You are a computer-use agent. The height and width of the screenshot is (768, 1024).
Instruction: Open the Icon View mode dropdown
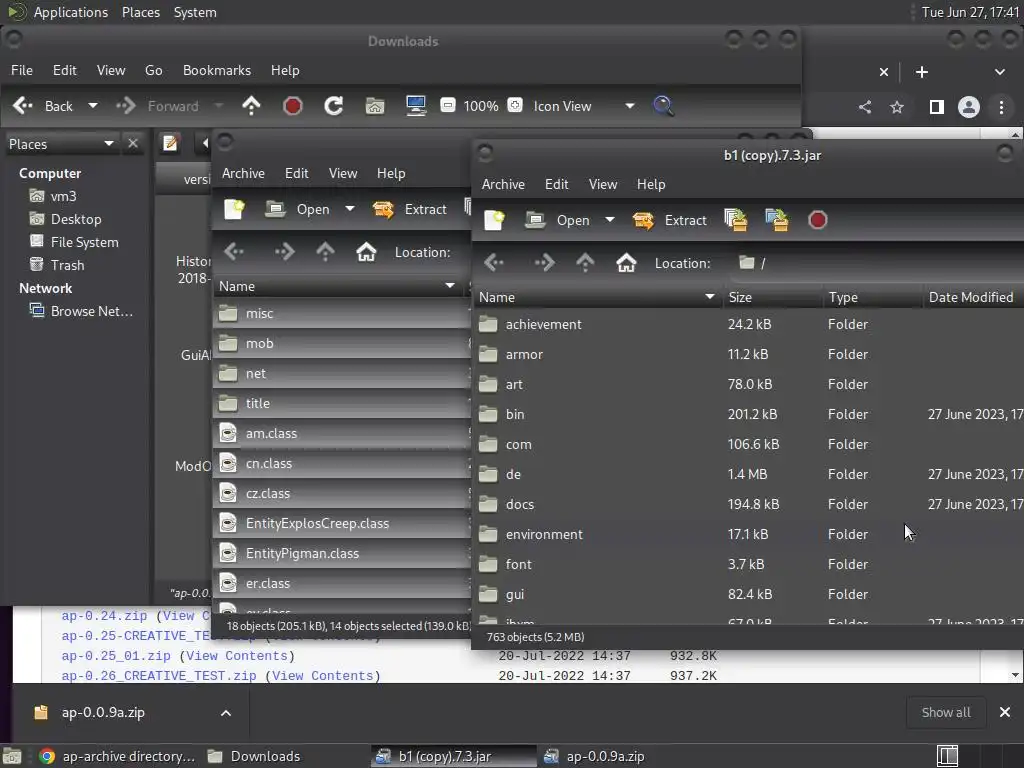pos(630,106)
